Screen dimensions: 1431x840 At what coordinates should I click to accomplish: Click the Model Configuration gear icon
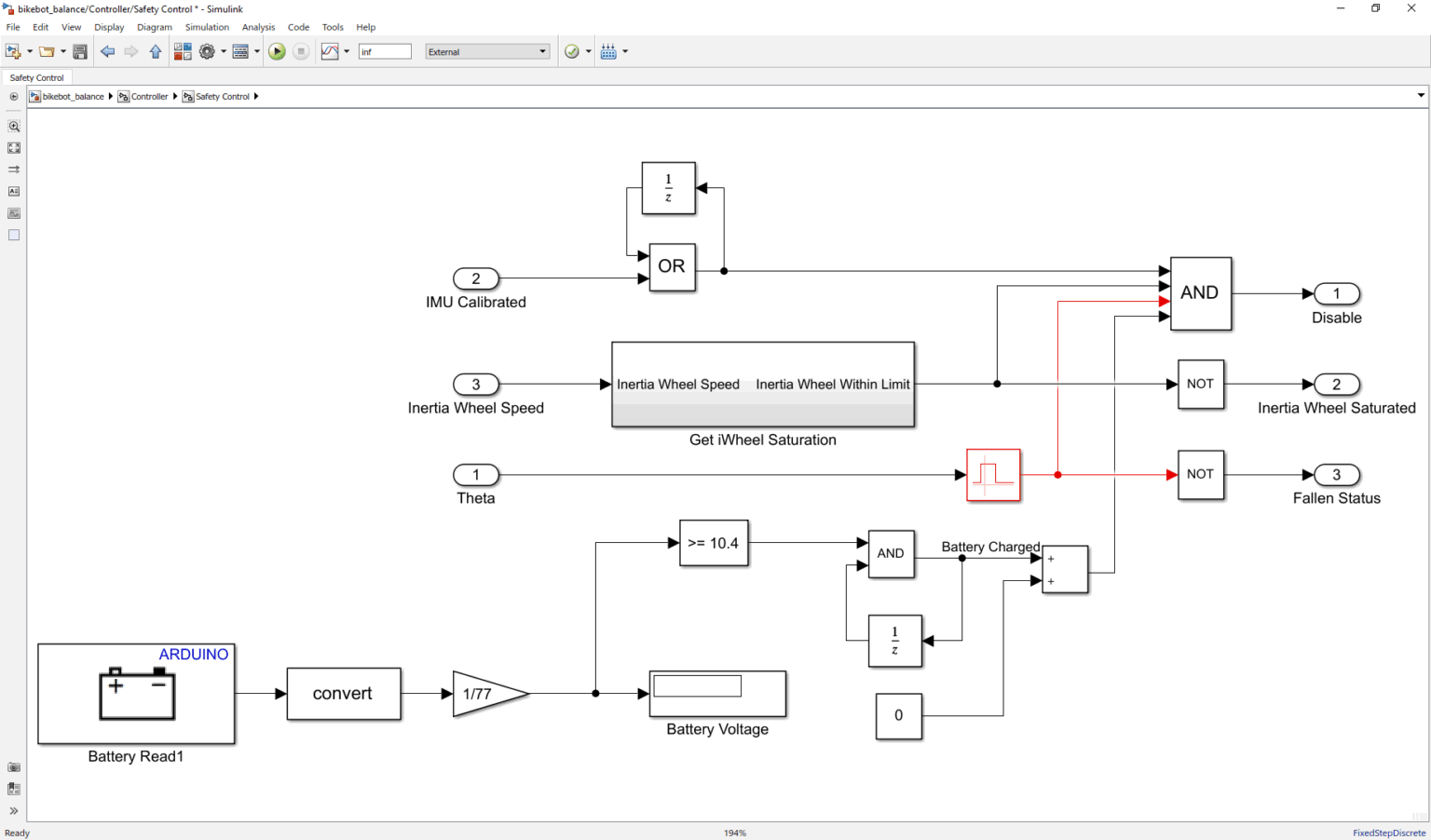coord(207,52)
